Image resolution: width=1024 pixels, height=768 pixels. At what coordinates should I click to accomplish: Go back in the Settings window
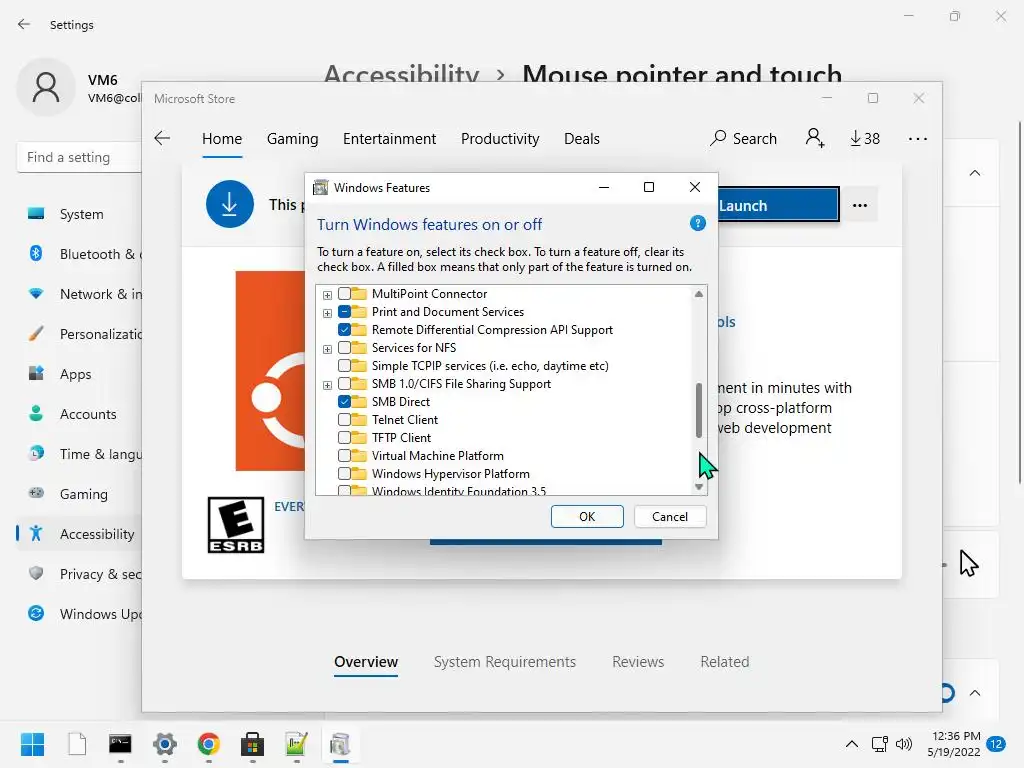24,24
